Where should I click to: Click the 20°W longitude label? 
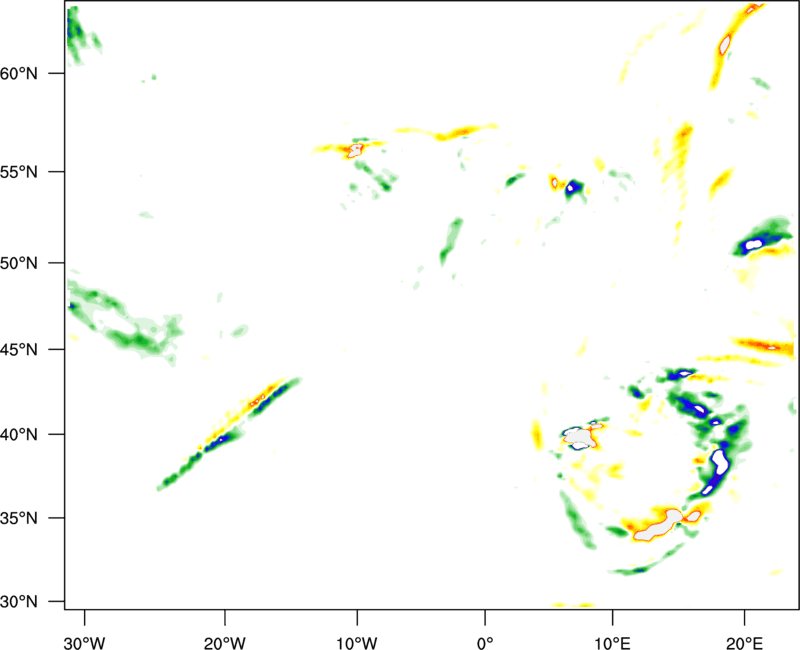click(224, 643)
